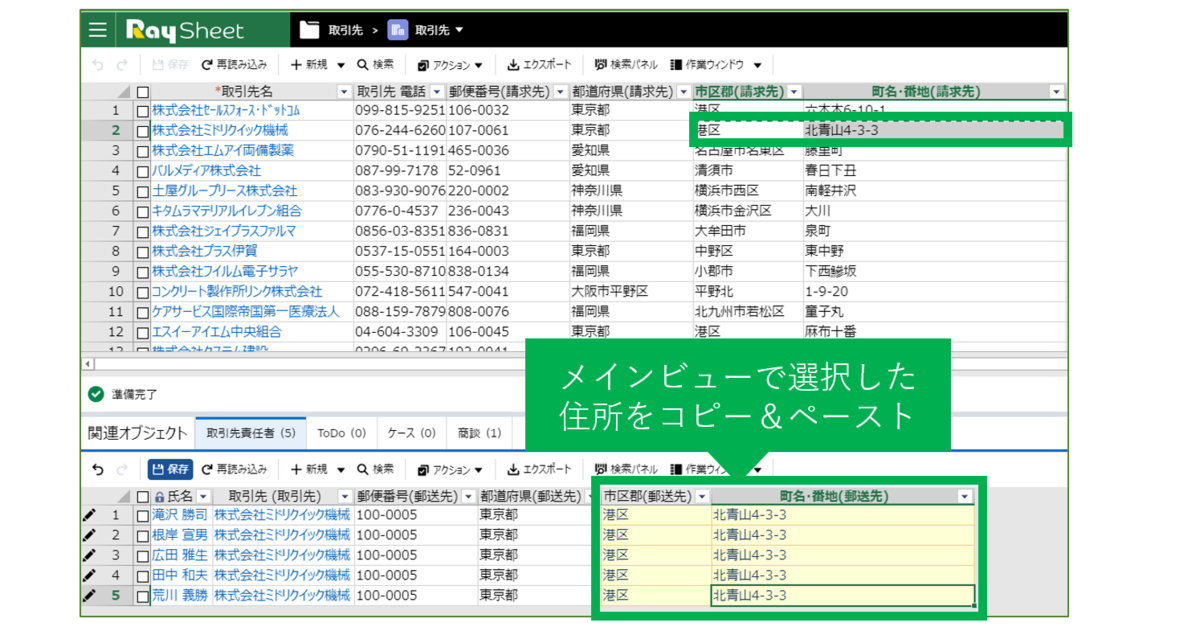Open the 商談 (1) tab

[x=478, y=432]
